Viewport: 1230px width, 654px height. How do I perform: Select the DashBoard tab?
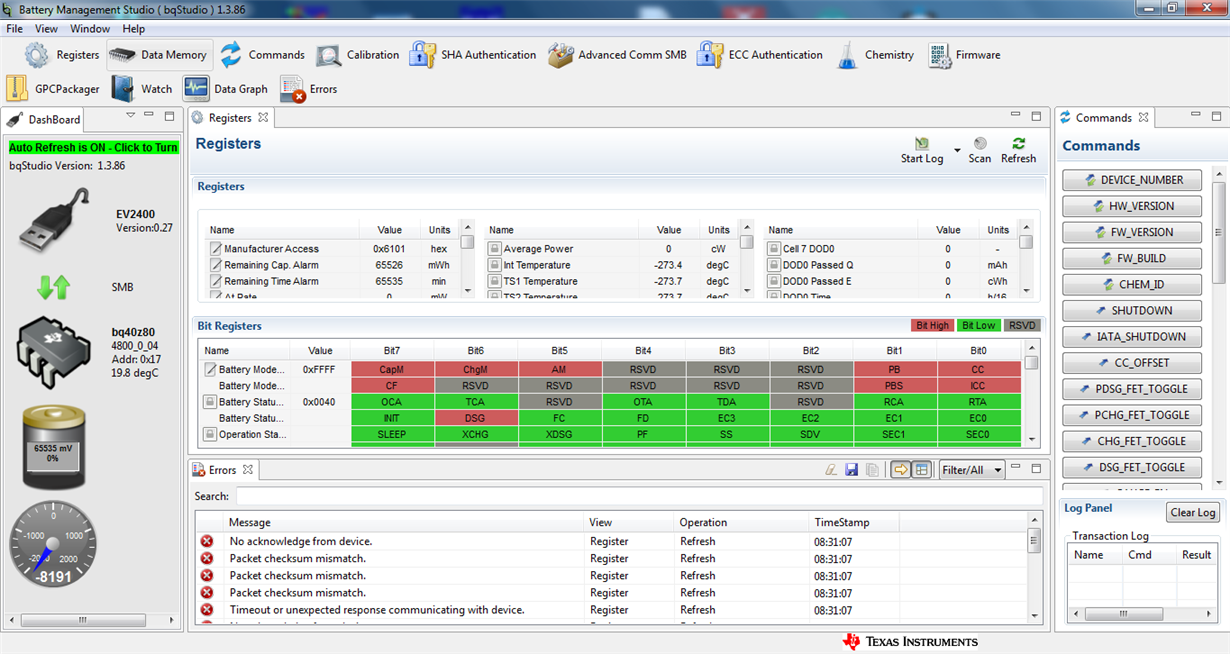pos(44,119)
